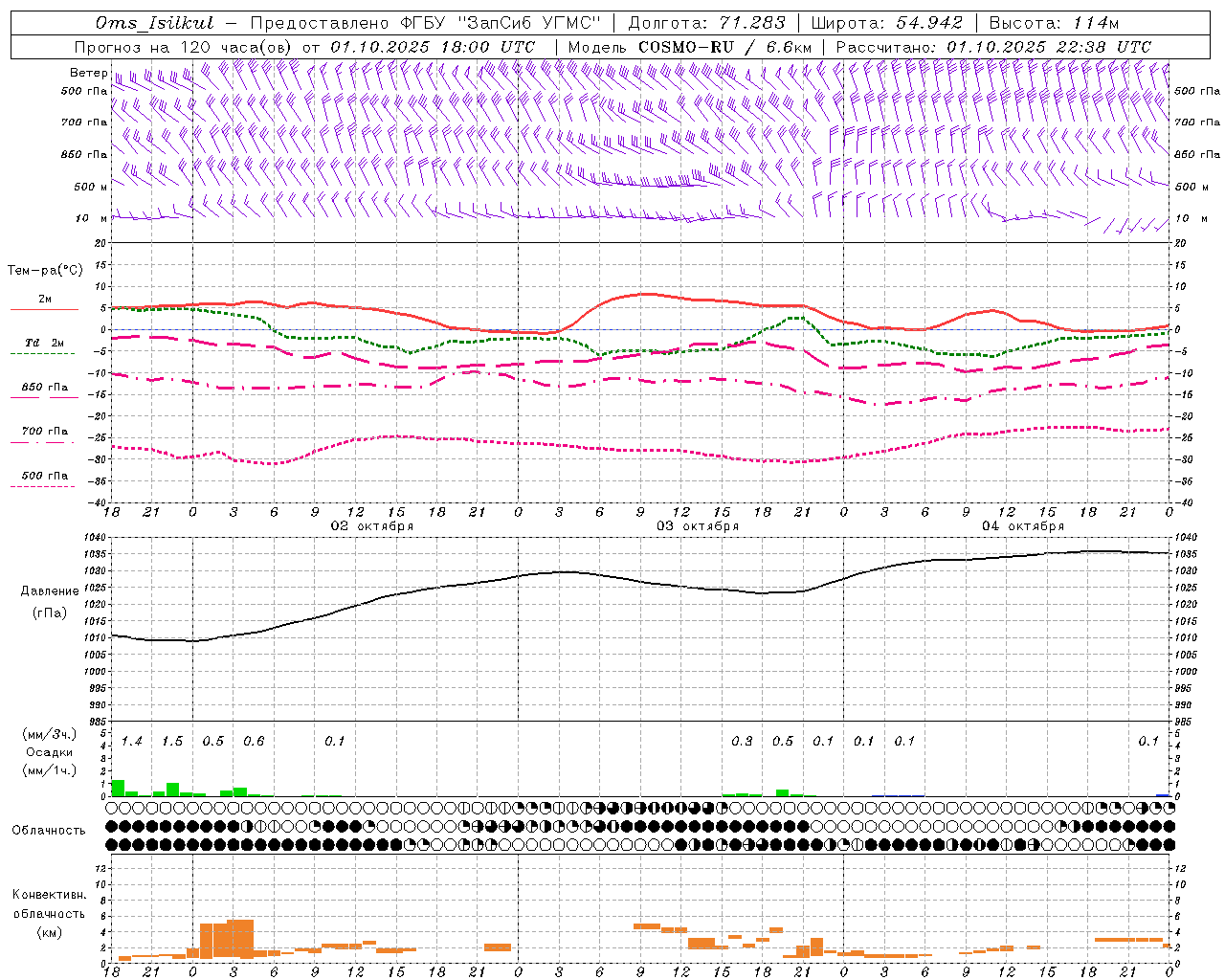Click the station name Oms_Isilkul
This screenshot has width=1225, height=980.
(153, 23)
